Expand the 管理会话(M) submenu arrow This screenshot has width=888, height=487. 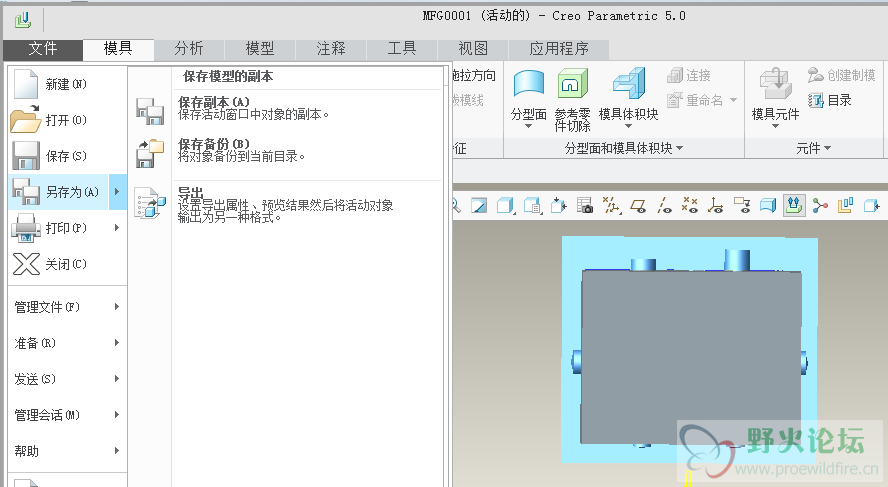tap(117, 415)
